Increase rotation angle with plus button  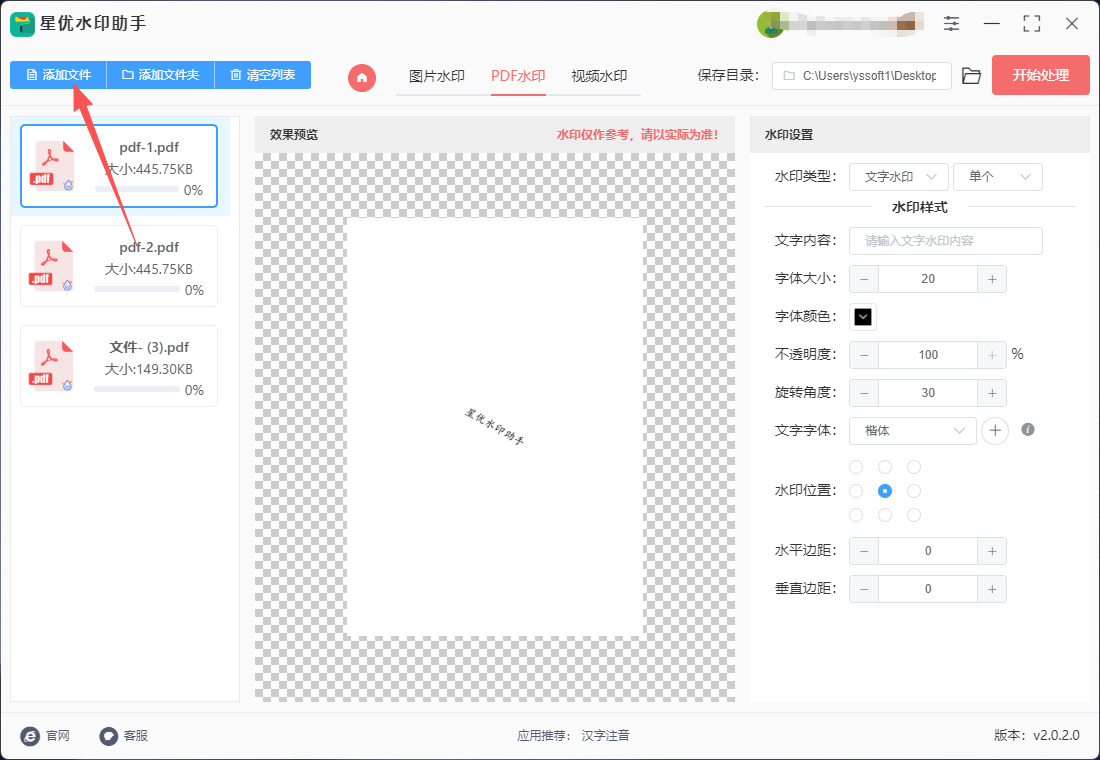992,393
